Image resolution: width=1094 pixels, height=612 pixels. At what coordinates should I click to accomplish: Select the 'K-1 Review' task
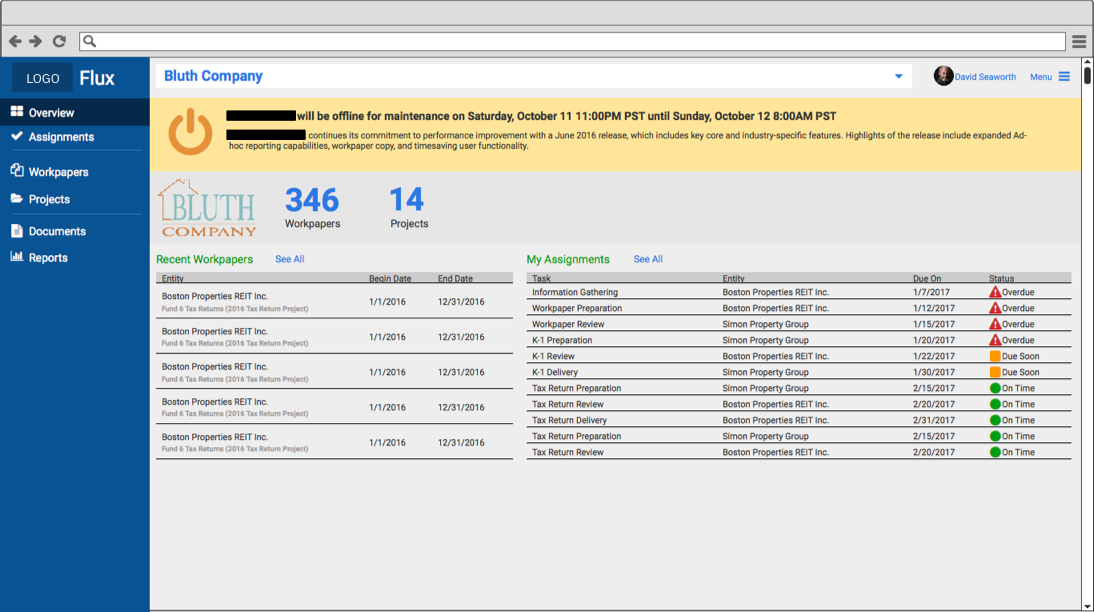(x=553, y=357)
